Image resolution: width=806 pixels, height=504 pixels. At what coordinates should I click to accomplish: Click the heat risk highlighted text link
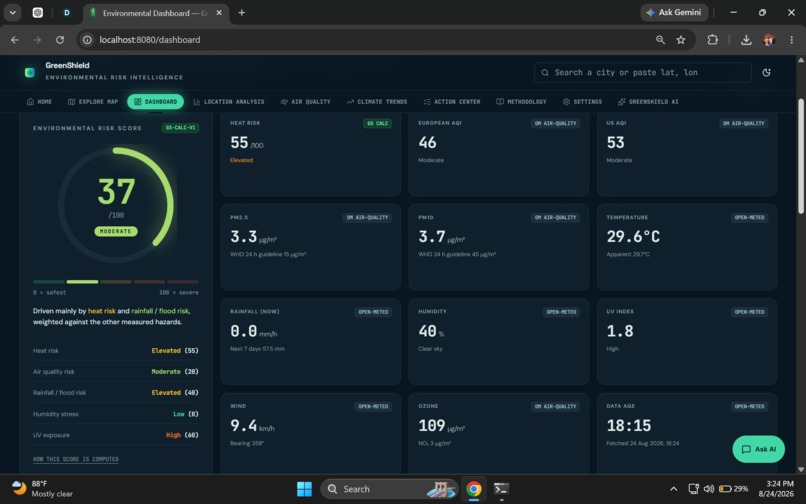coord(102,311)
